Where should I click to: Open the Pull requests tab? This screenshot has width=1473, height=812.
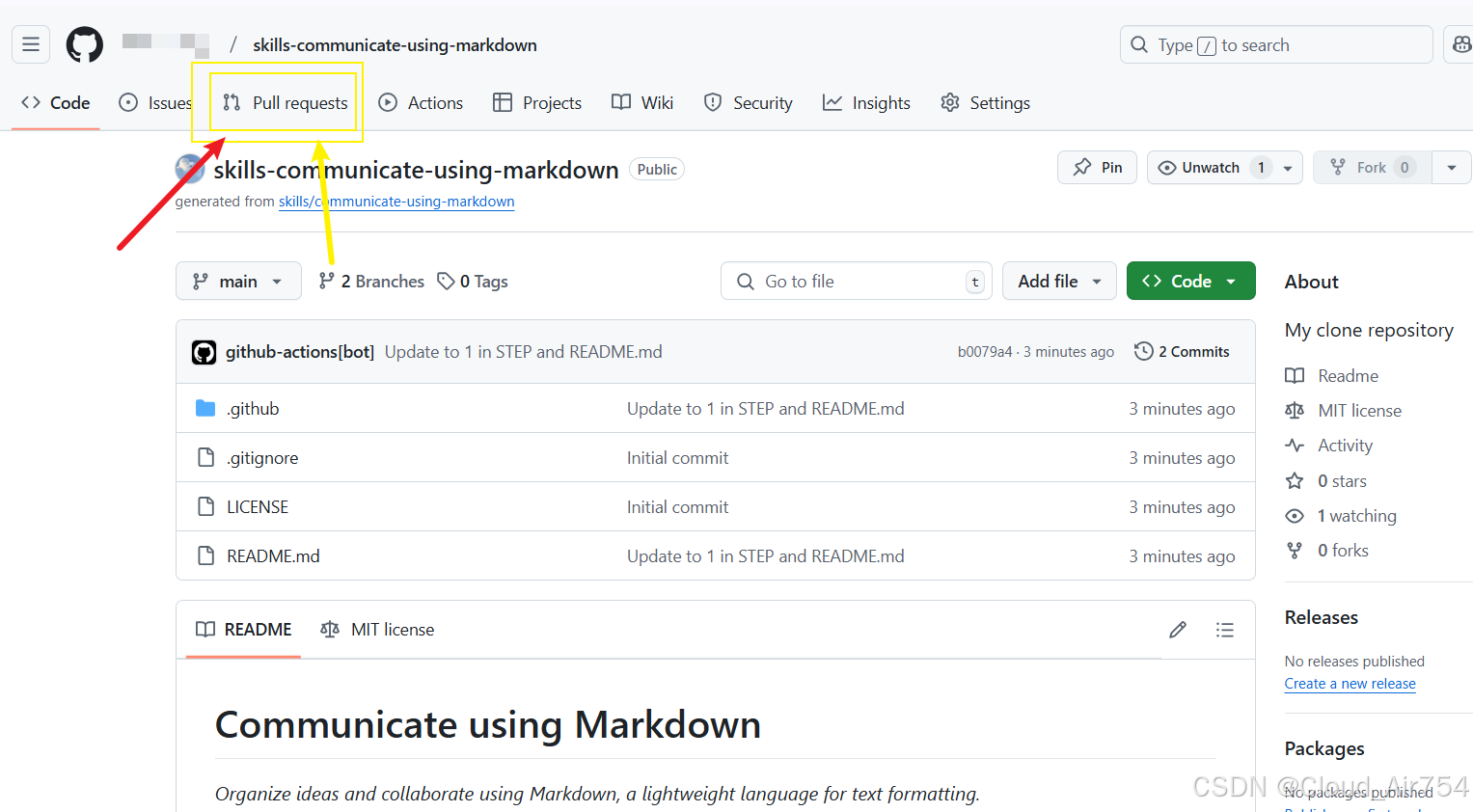pos(285,102)
